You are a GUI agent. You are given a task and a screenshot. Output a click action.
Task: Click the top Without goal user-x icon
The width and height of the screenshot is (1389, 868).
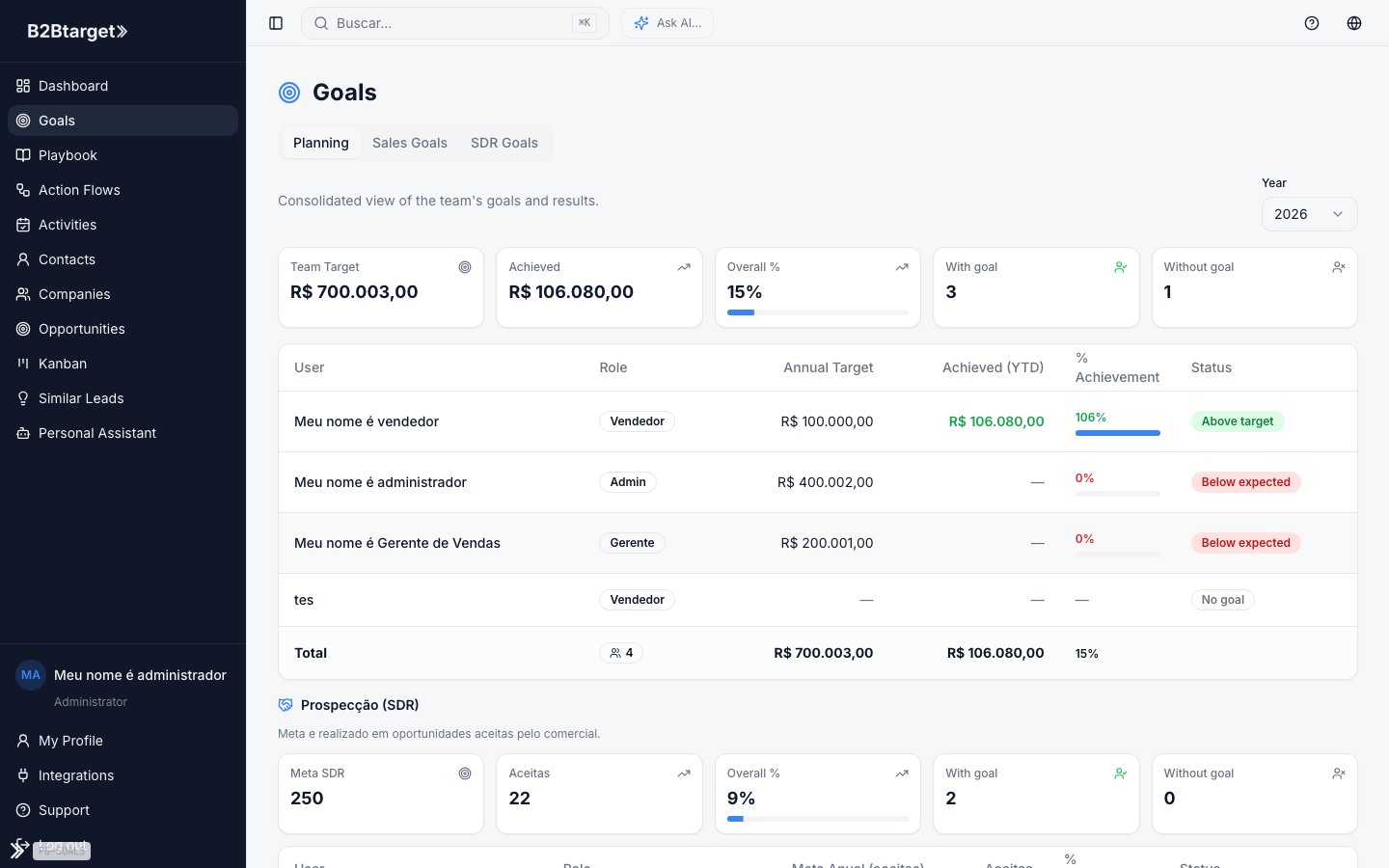coord(1339,267)
